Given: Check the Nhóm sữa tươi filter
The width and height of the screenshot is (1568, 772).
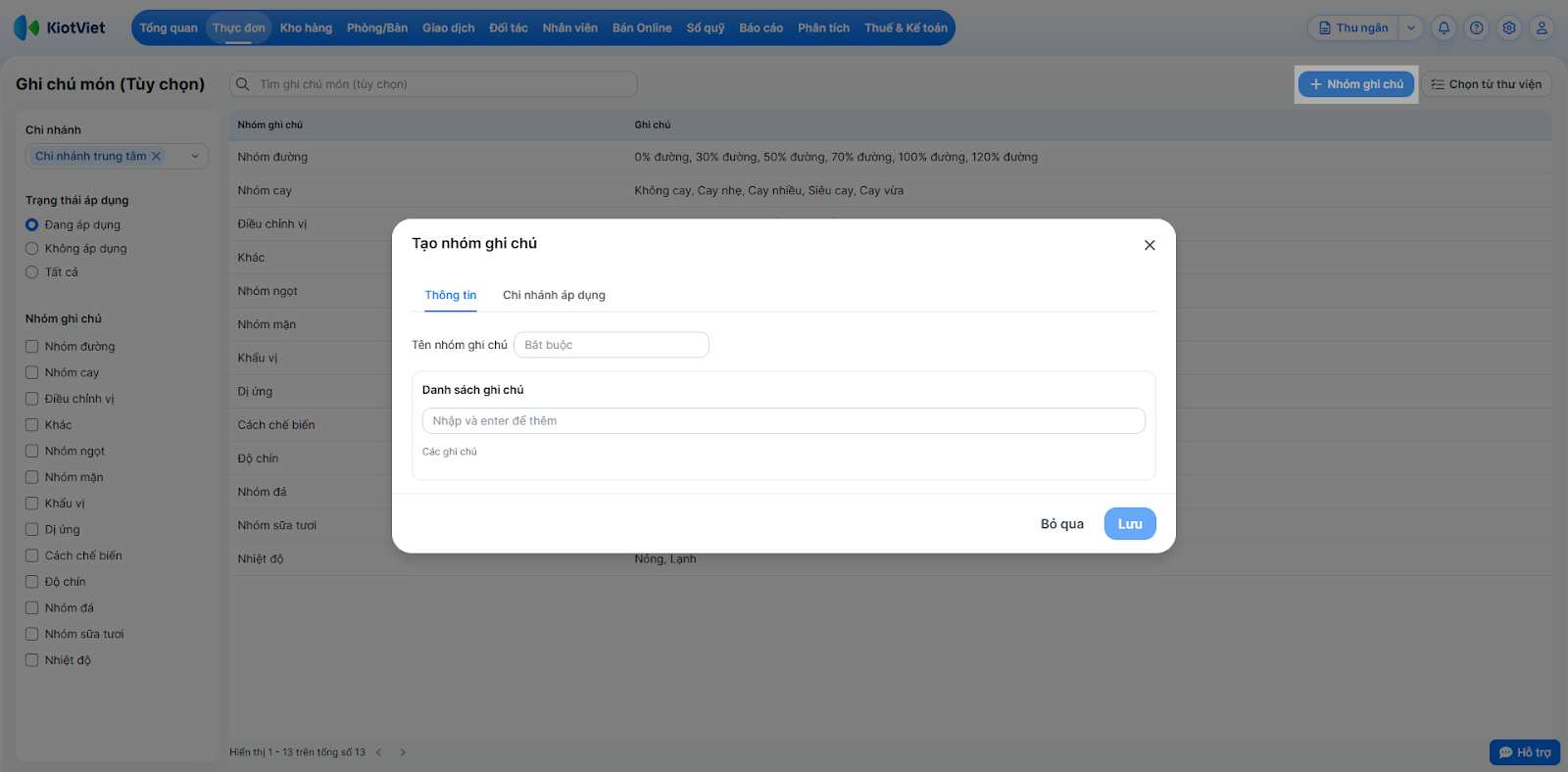Looking at the screenshot, I should click(x=32, y=634).
